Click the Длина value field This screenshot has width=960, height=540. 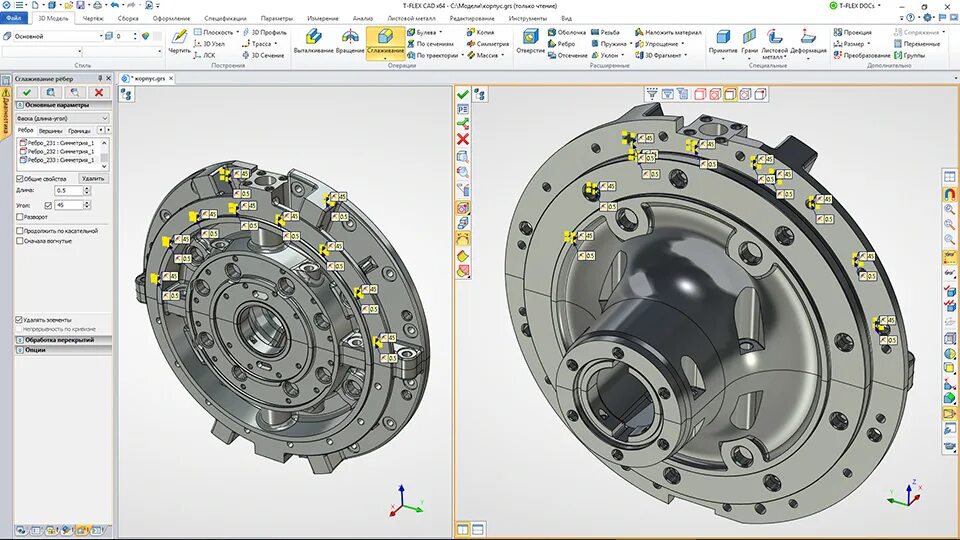69,190
